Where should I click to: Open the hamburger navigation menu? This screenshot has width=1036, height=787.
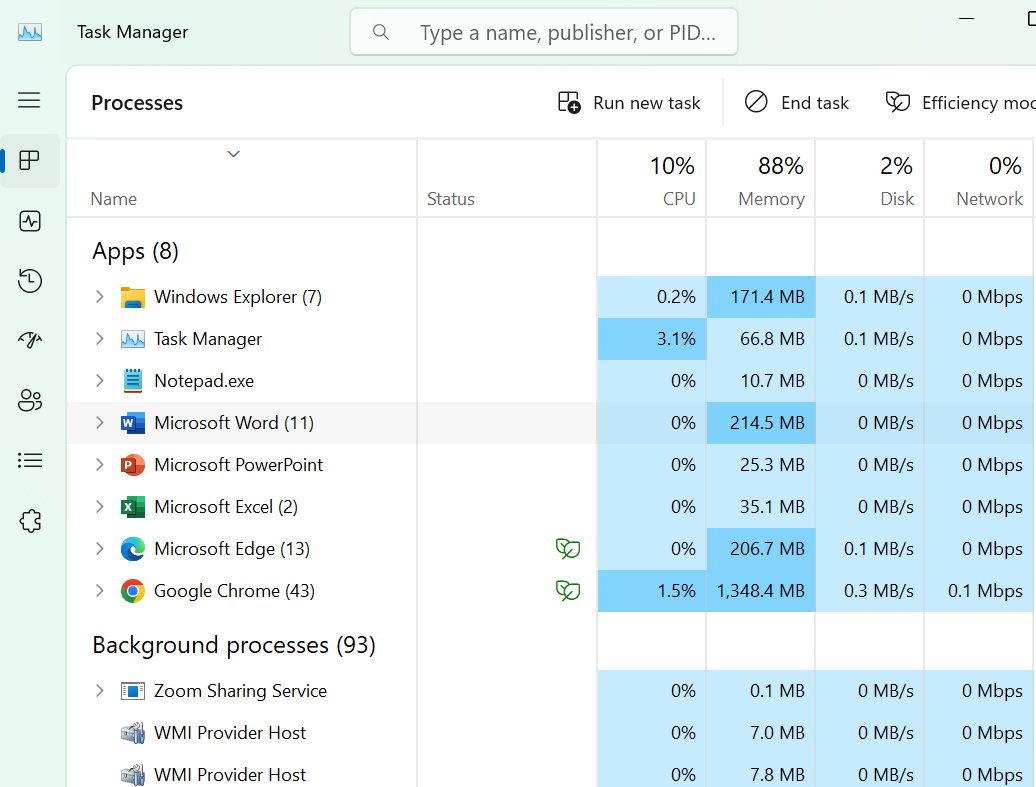point(29,100)
